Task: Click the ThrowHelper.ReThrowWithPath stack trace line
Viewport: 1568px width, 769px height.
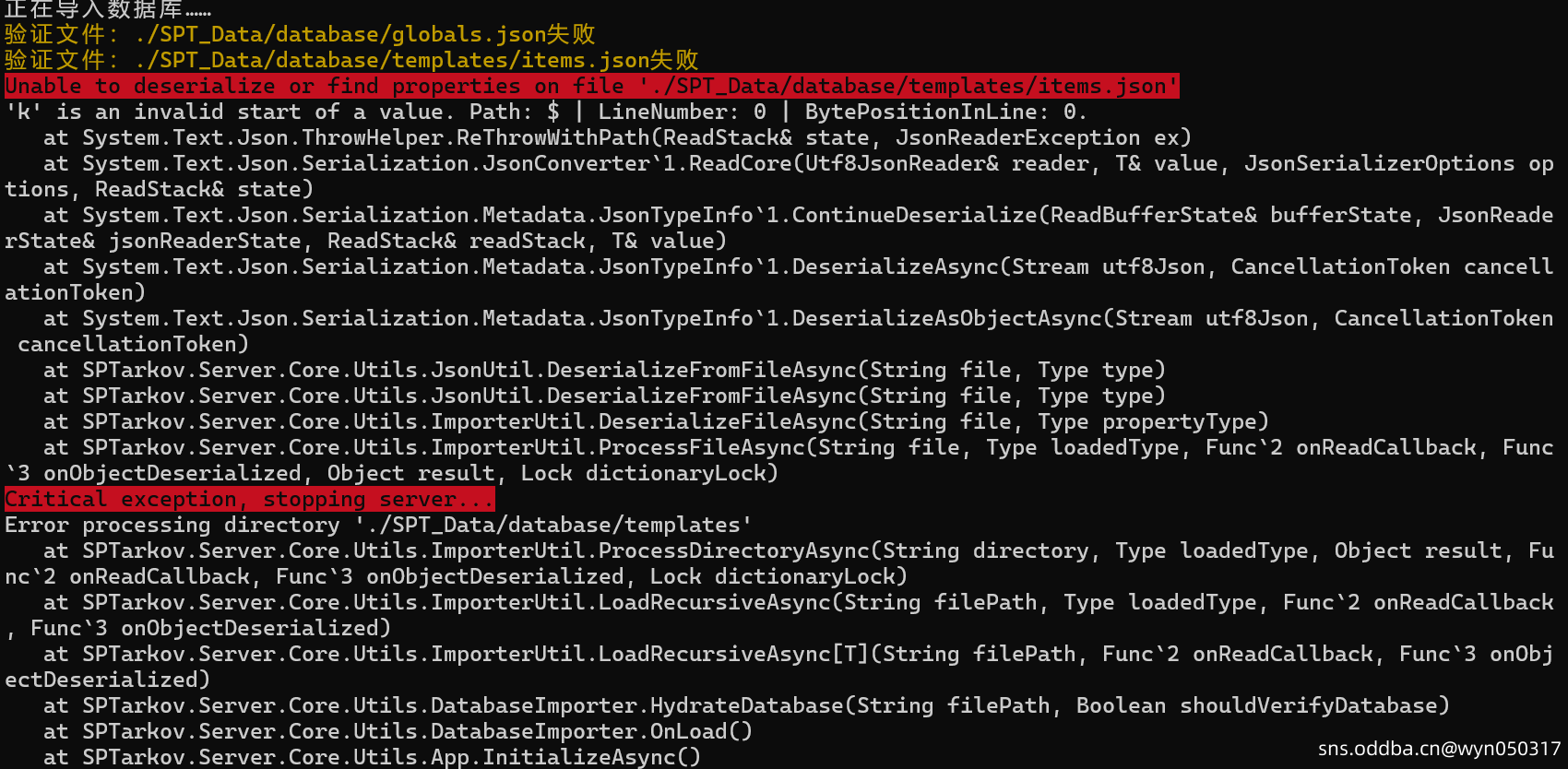Action: point(618,137)
